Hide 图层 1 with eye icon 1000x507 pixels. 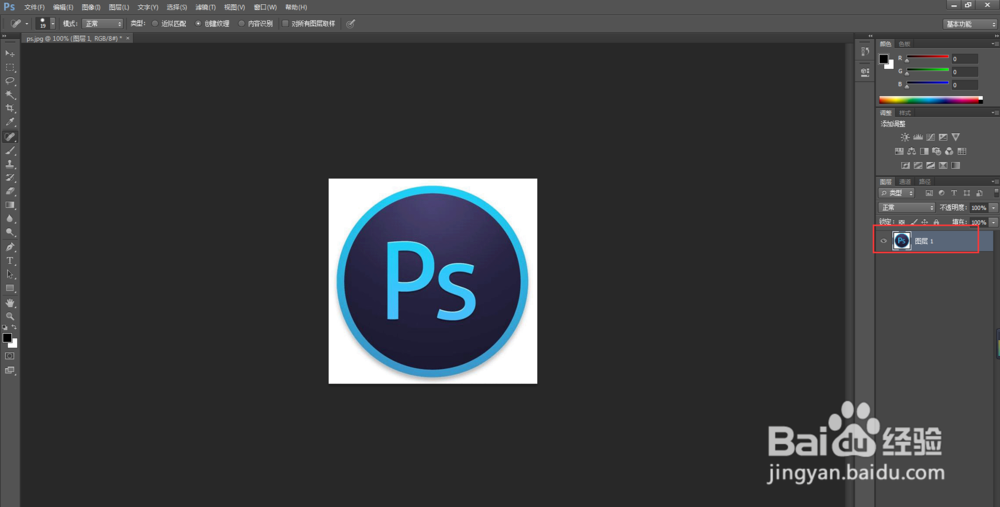coord(883,241)
